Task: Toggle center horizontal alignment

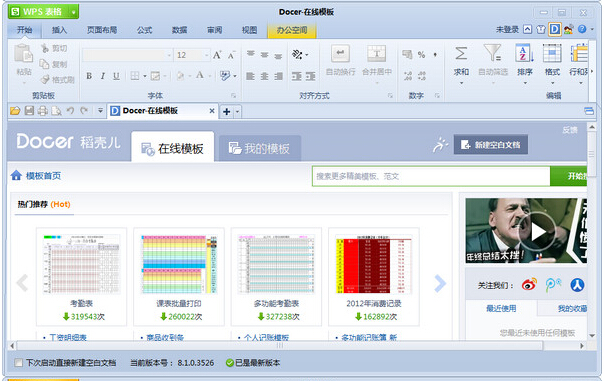Action: [x=264, y=76]
